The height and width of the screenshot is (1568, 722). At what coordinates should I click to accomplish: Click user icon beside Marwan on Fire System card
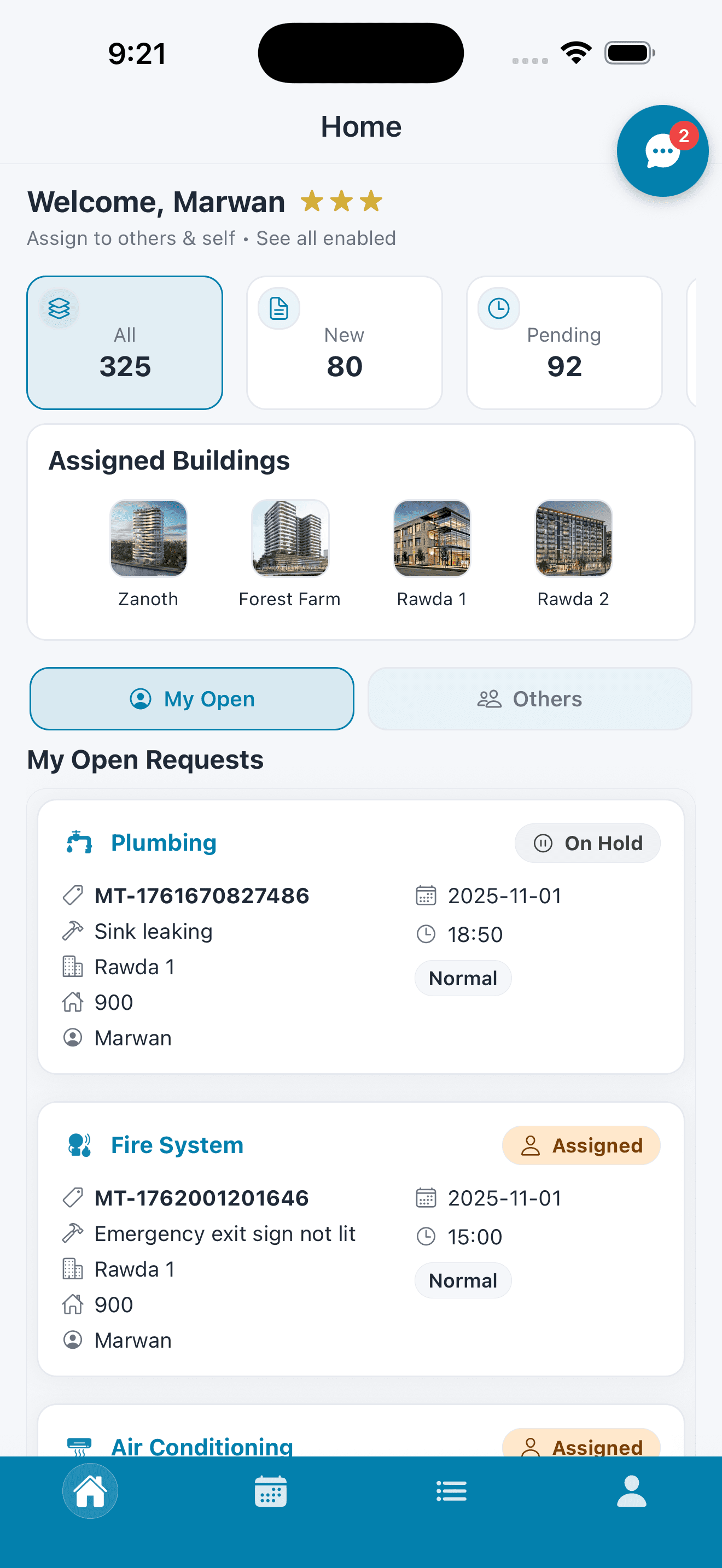(72, 1339)
